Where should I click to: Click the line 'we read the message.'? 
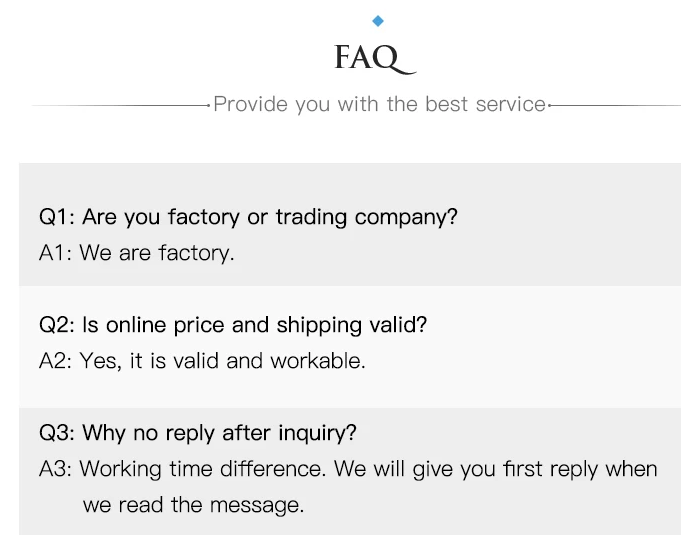(193, 505)
